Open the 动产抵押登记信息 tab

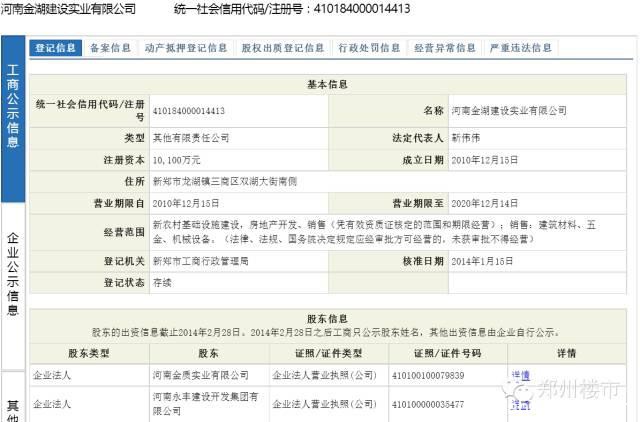coord(186,48)
